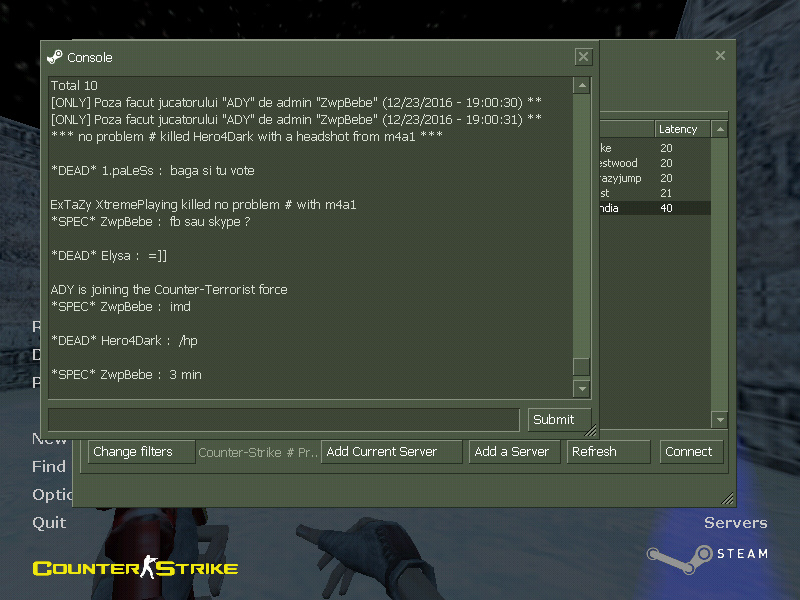Screen dimensions: 800x600
Task: Choose Quit from the main menu
Action: tap(49, 522)
